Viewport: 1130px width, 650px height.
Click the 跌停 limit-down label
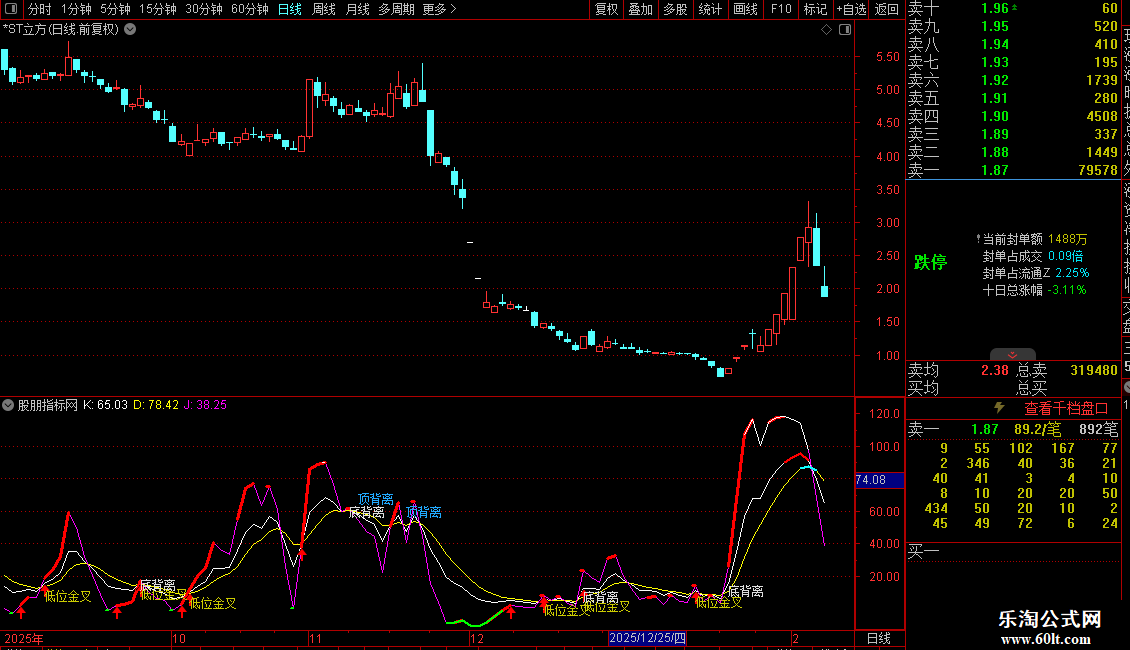[x=930, y=262]
